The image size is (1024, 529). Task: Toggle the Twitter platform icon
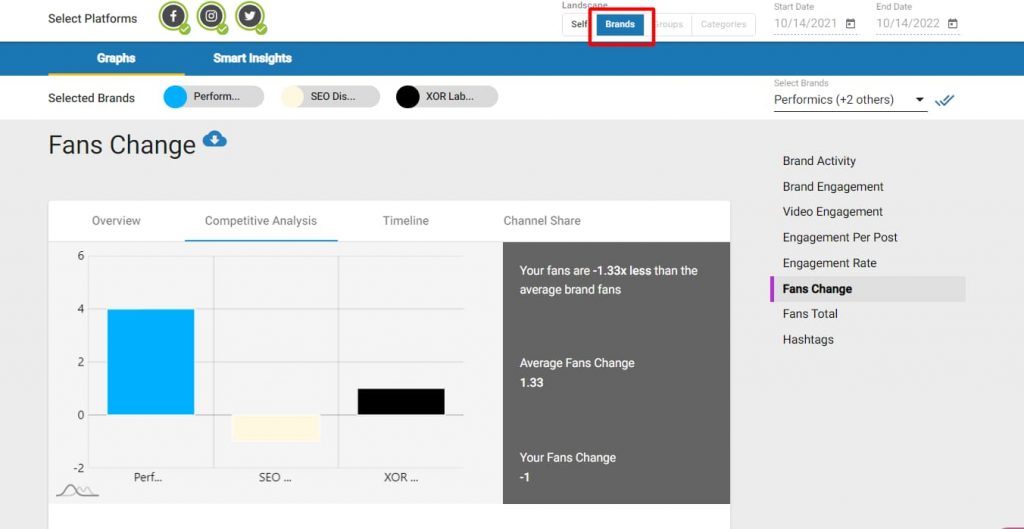249,16
